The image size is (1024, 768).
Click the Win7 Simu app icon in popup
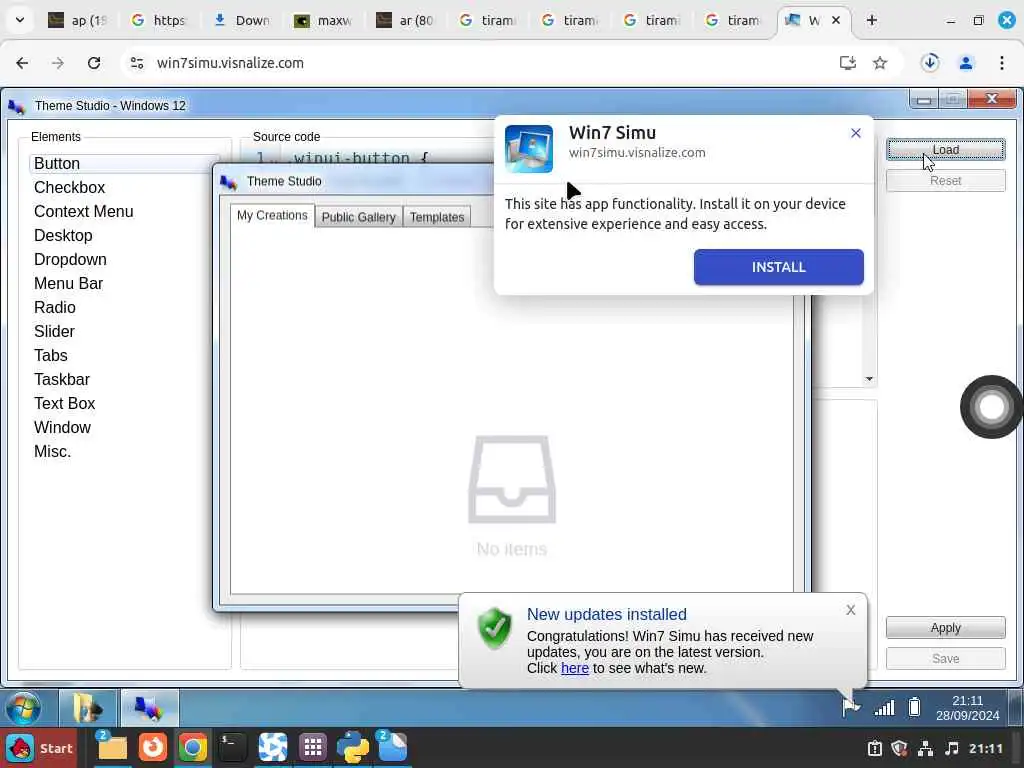[529, 149]
